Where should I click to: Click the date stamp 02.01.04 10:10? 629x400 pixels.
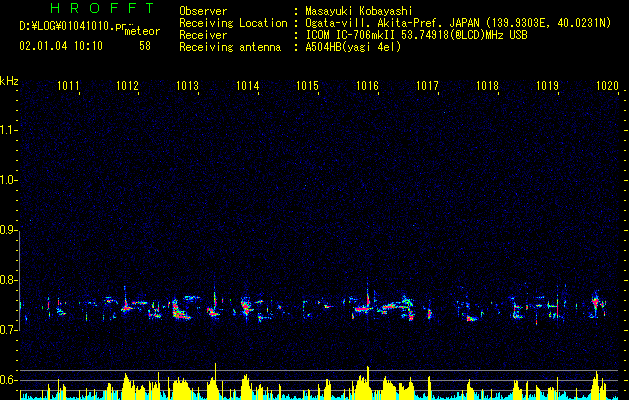pyautogui.click(x=61, y=46)
